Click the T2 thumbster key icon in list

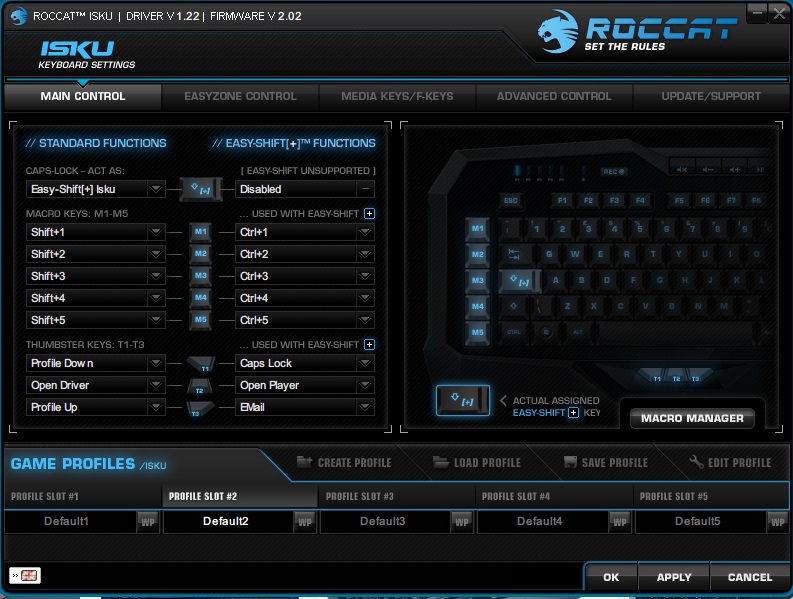click(x=199, y=386)
